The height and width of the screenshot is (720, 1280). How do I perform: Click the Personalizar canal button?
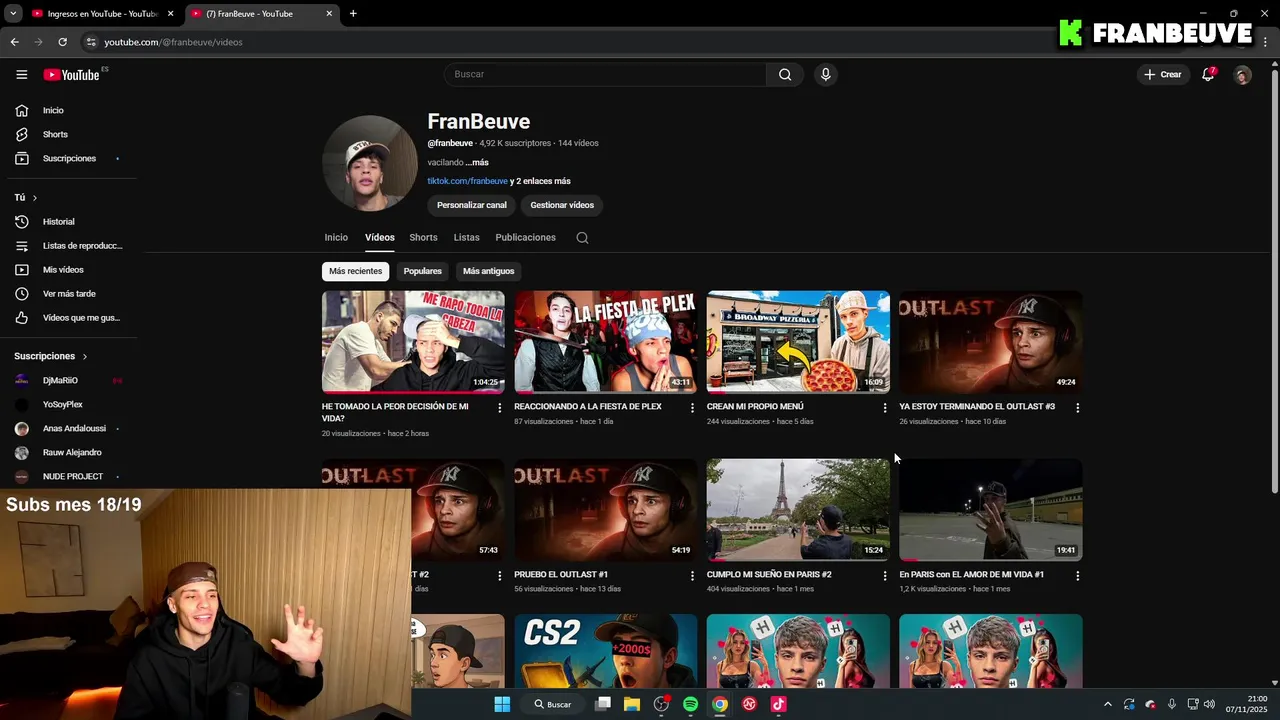coord(472,205)
